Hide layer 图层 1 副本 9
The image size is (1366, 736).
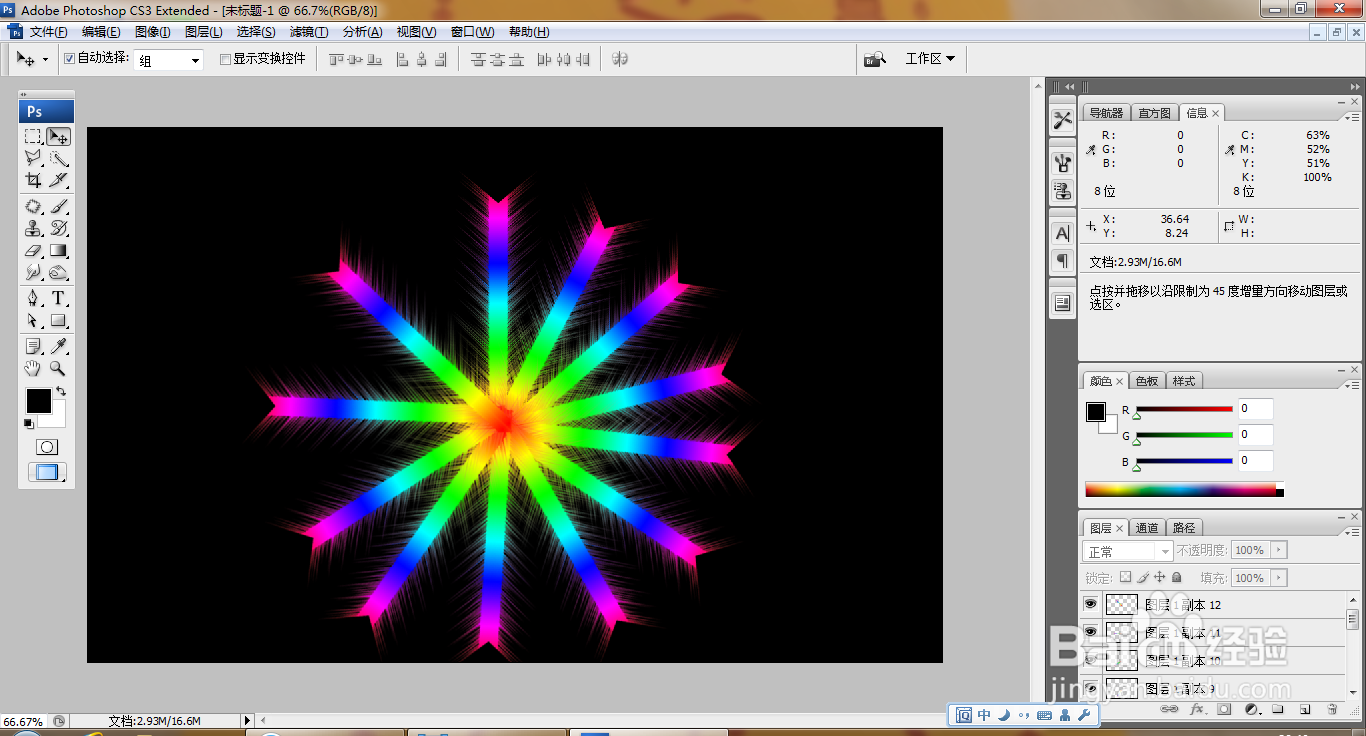[x=1091, y=688]
